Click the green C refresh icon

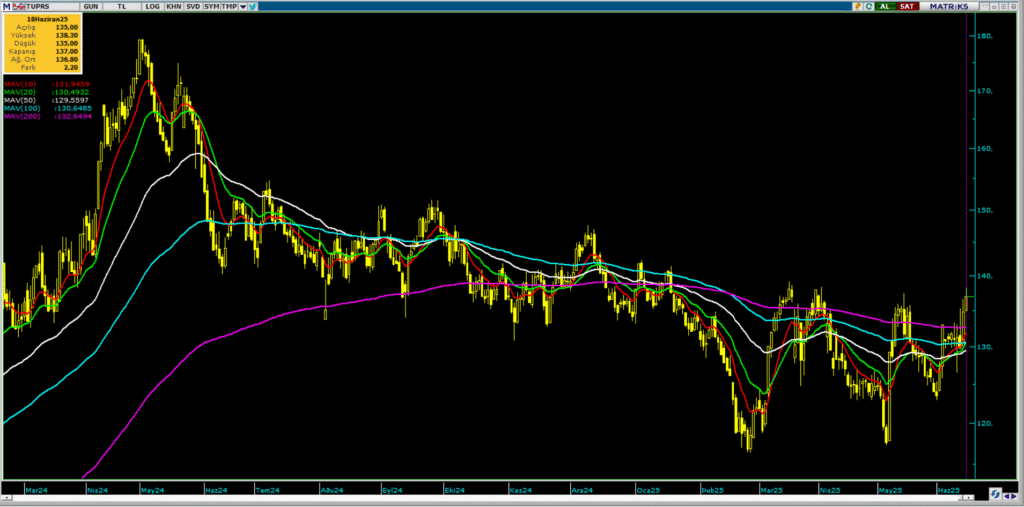coord(871,6)
